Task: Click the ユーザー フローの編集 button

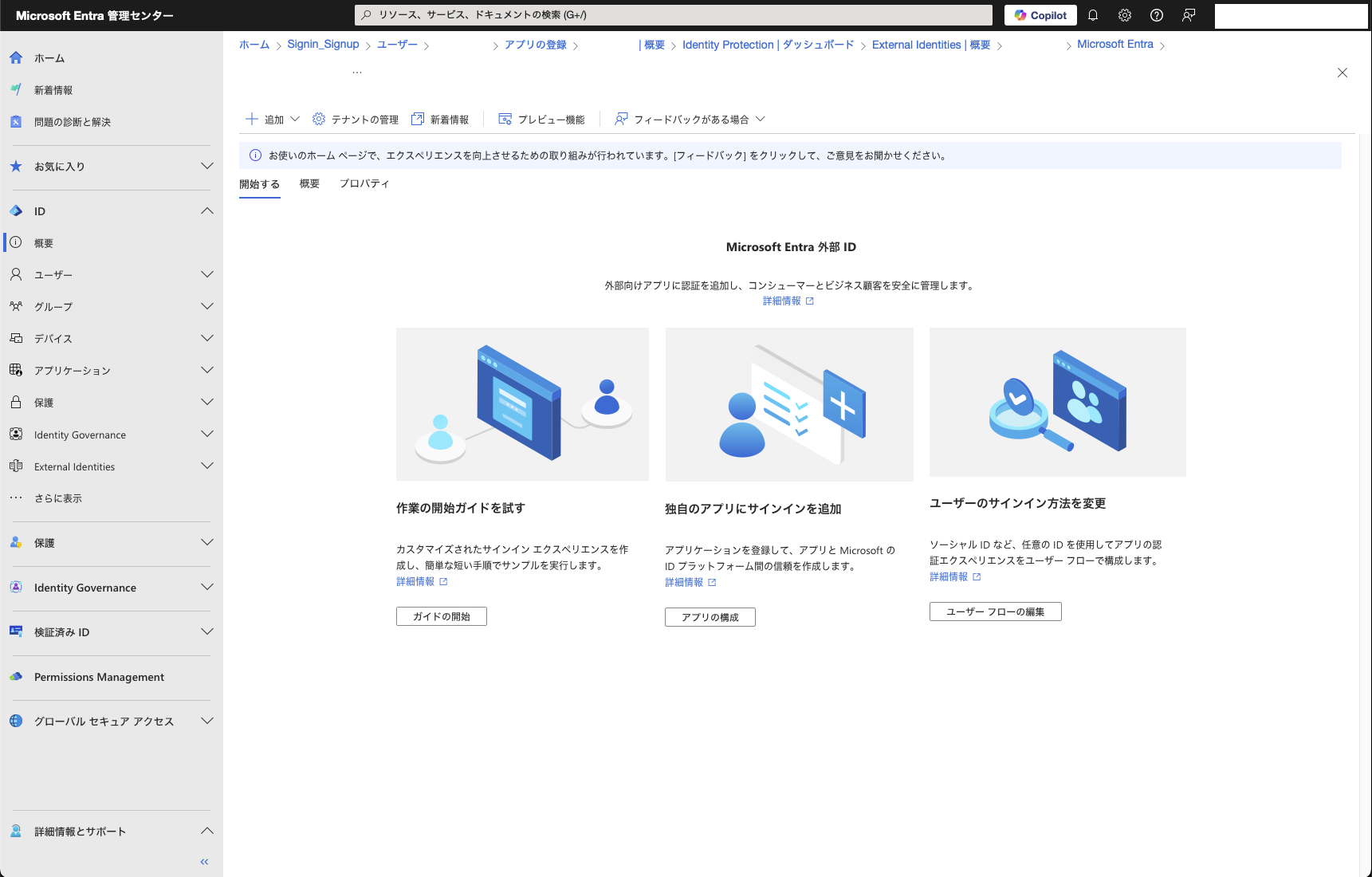Action: 995,612
